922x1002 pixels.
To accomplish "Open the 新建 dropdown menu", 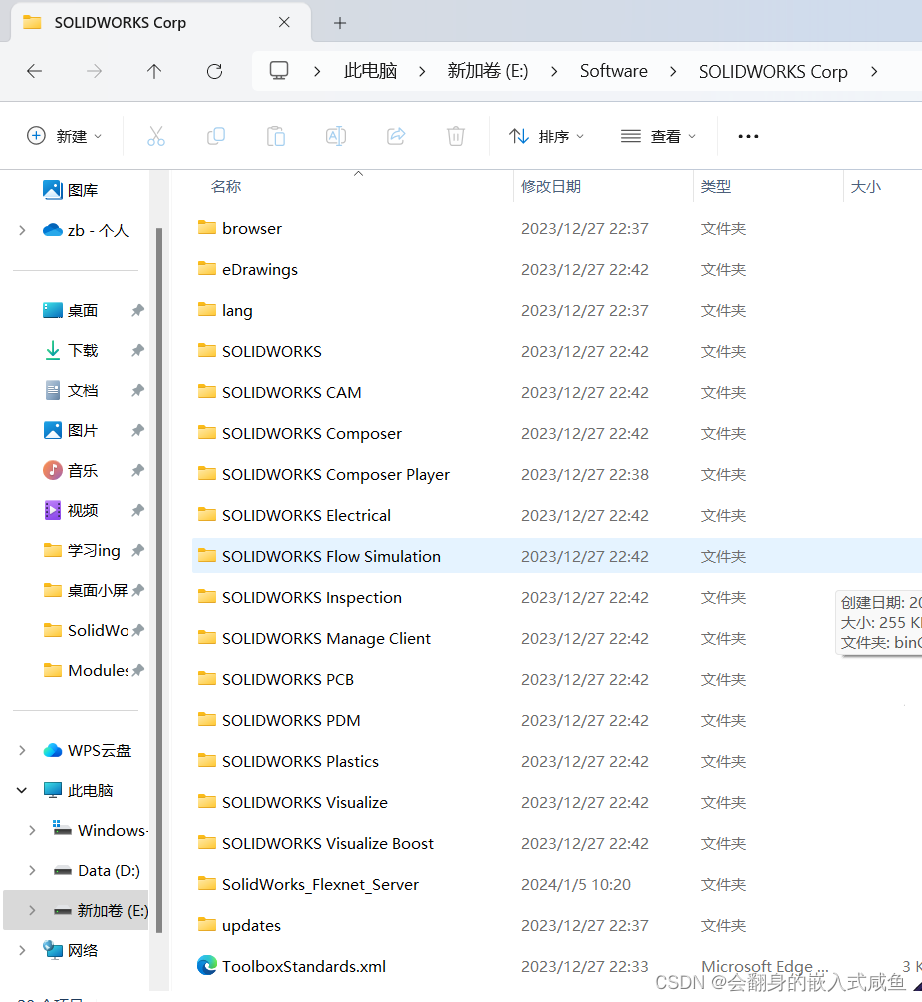I will [65, 136].
